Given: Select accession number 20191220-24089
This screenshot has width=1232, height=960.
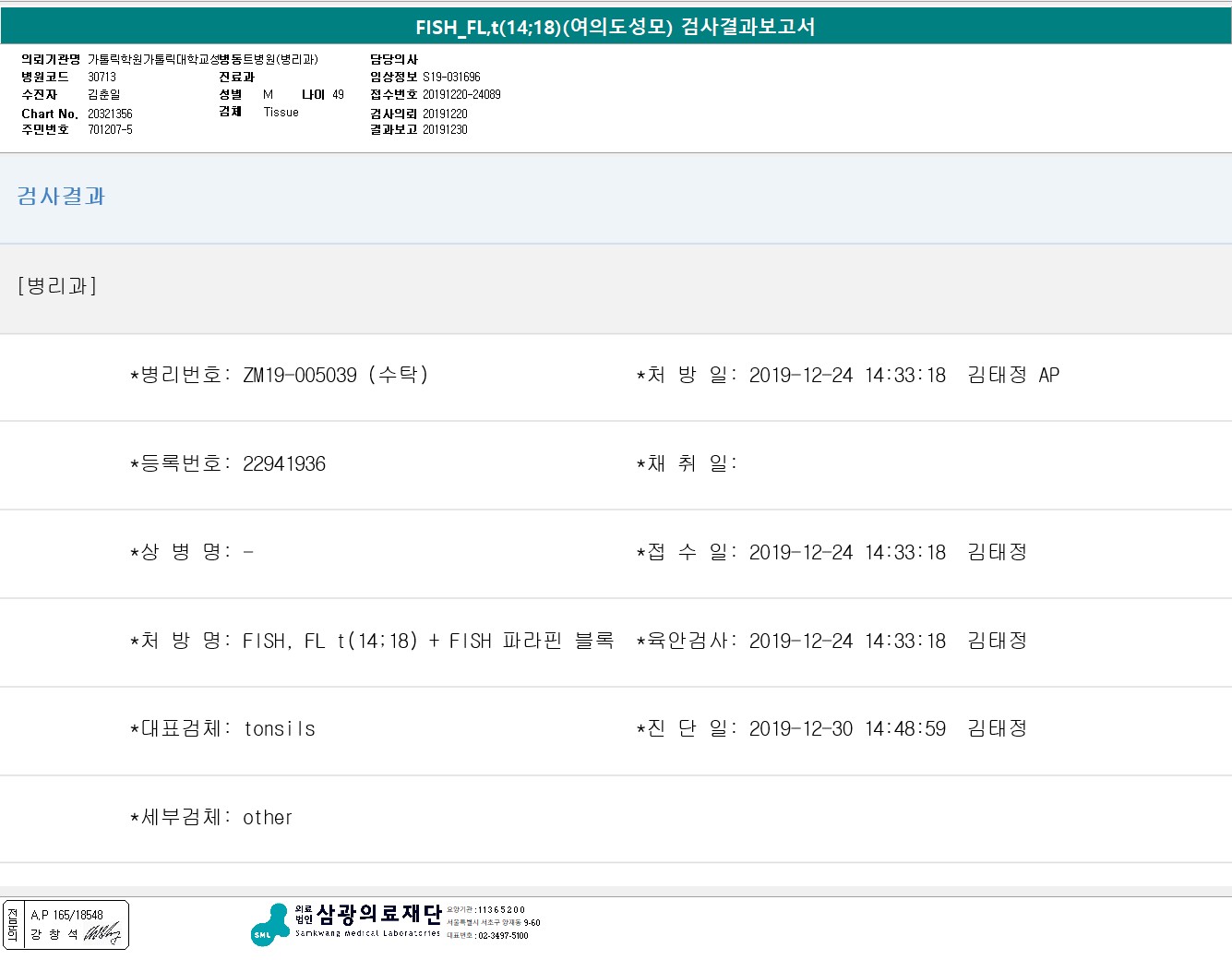Looking at the screenshot, I should pos(461,94).
